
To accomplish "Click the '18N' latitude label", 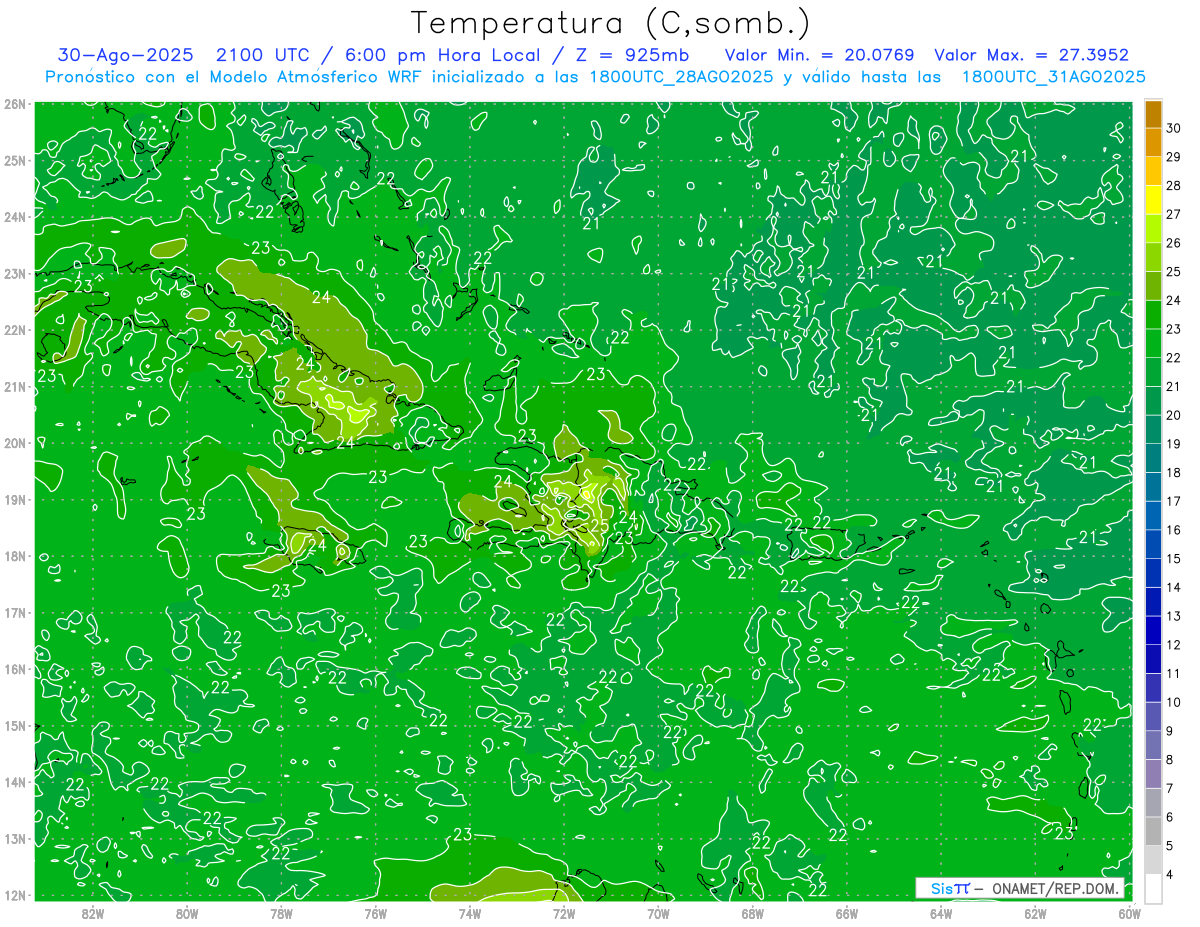I will pyautogui.click(x=15, y=556).
